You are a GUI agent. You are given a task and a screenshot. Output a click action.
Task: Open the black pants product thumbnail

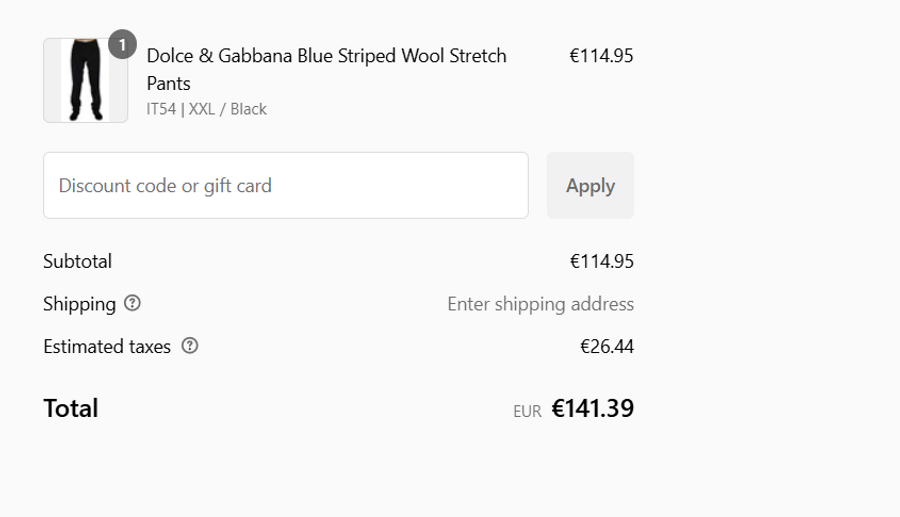click(x=85, y=81)
